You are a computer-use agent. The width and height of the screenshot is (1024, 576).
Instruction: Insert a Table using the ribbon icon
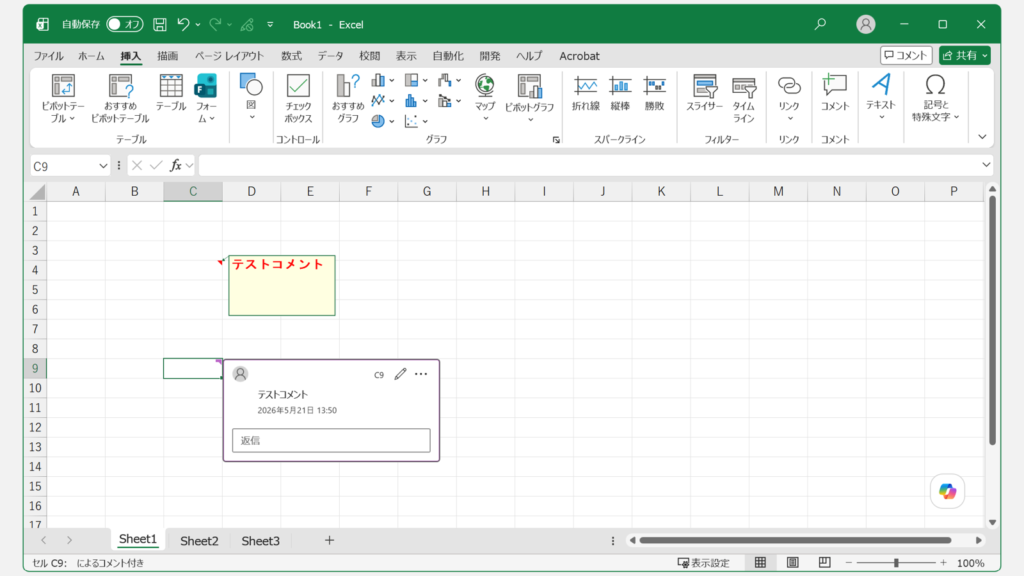(x=171, y=86)
